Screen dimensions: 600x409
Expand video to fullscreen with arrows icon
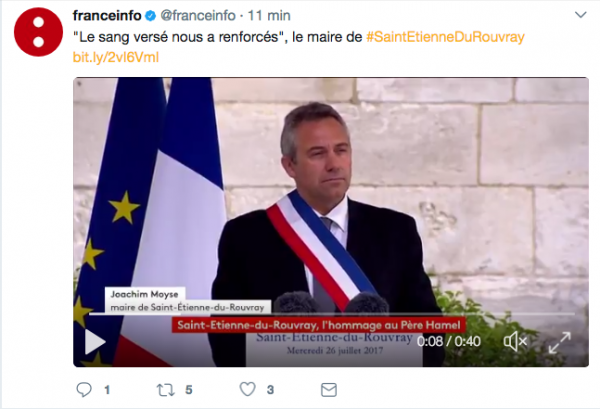[559, 342]
